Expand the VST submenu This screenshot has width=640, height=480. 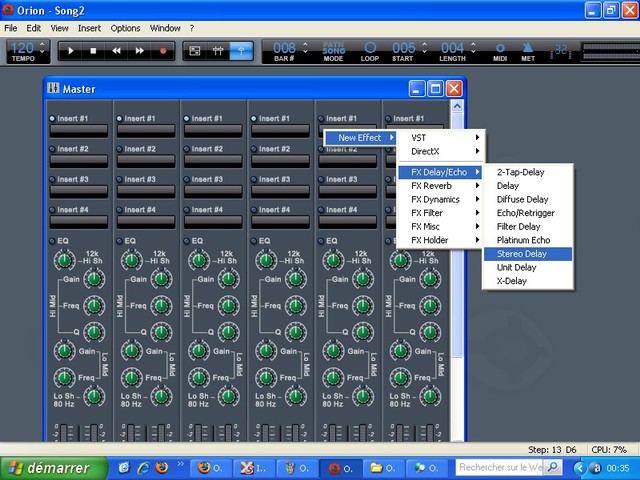coord(441,138)
